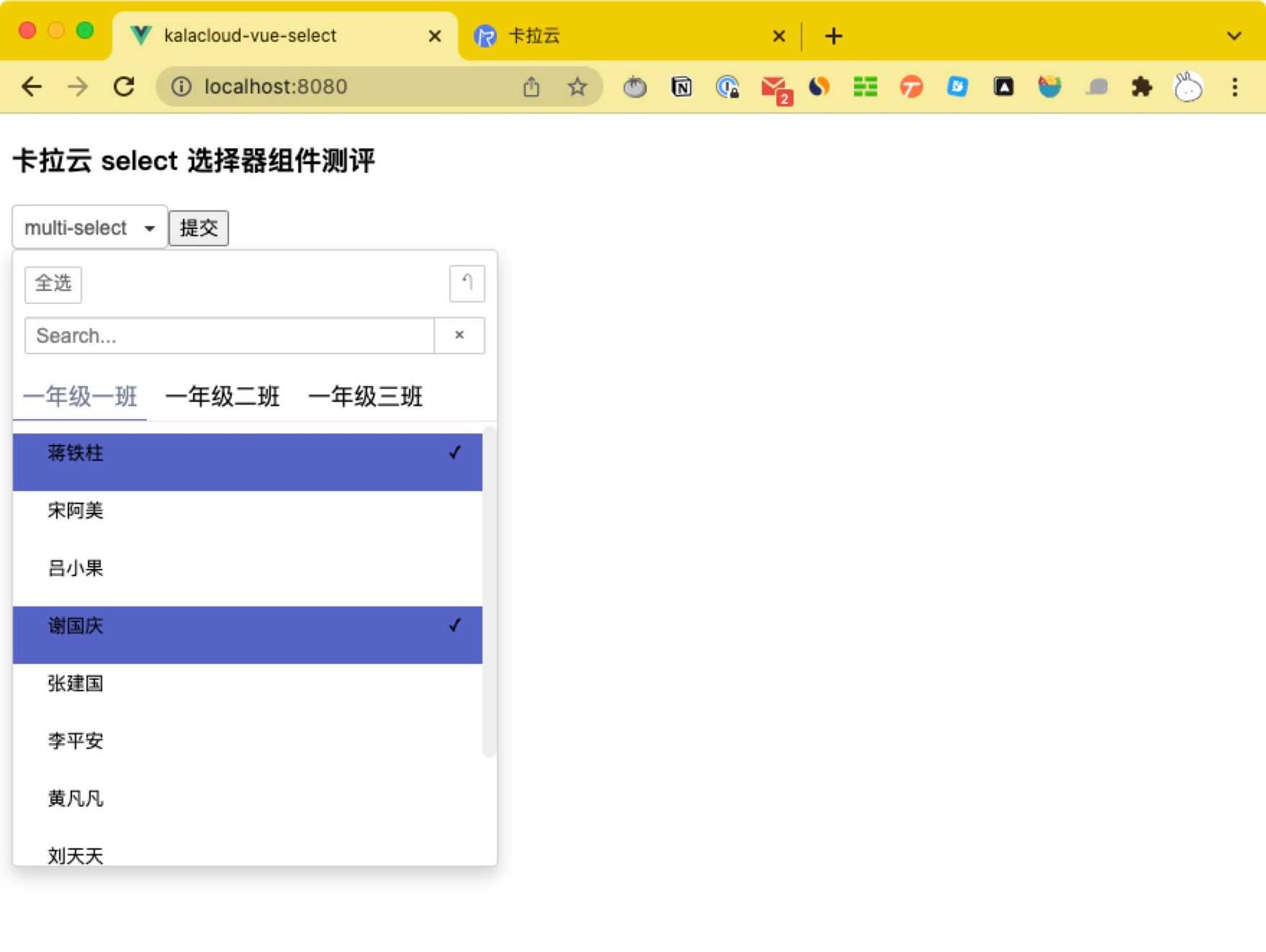Bookmark the page with star icon

click(577, 86)
